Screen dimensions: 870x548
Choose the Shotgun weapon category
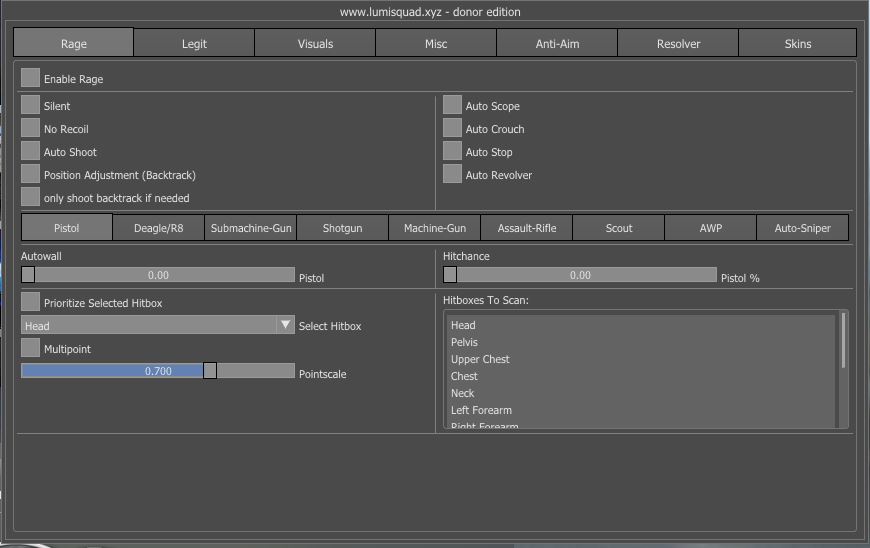[x=342, y=228]
